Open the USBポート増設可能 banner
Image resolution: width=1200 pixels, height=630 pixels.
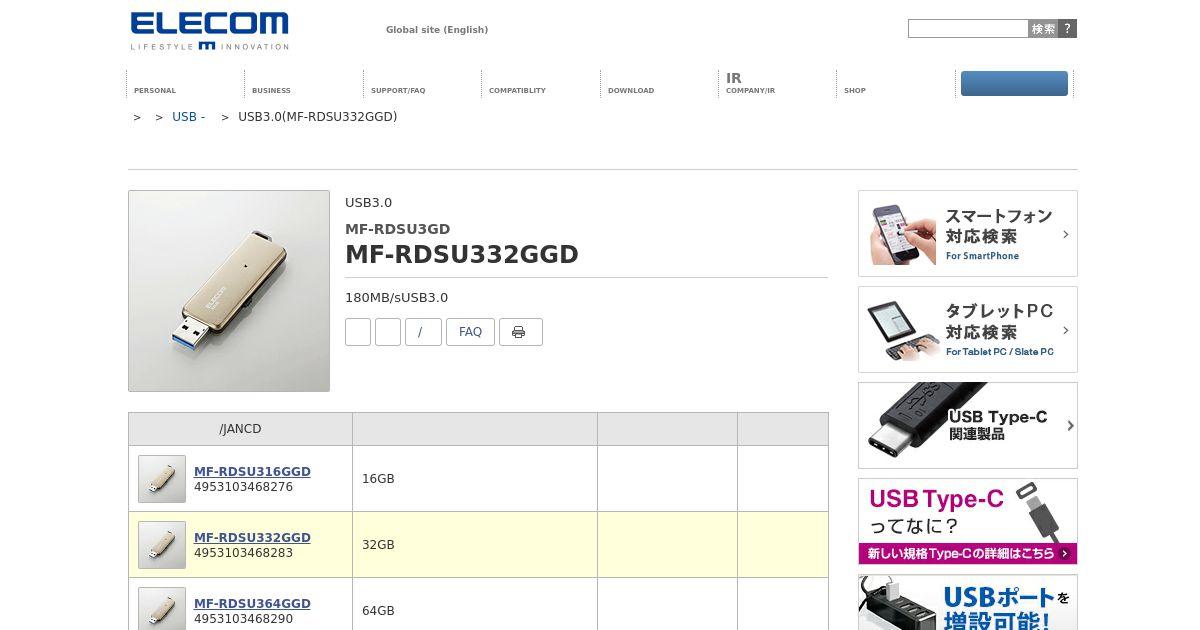coord(968,603)
